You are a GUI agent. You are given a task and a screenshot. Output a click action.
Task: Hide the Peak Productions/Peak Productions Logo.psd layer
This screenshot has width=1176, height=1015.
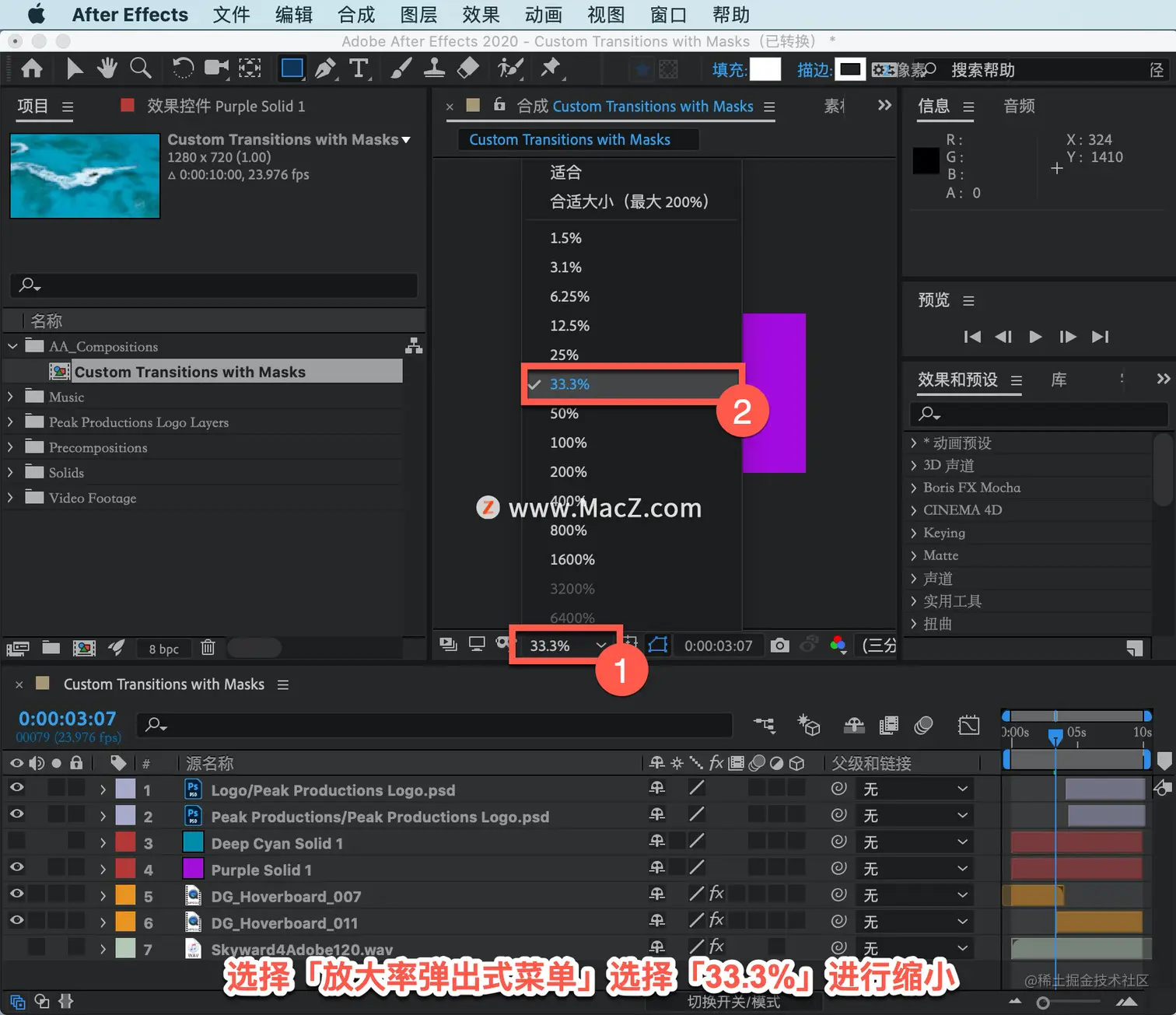point(16,815)
